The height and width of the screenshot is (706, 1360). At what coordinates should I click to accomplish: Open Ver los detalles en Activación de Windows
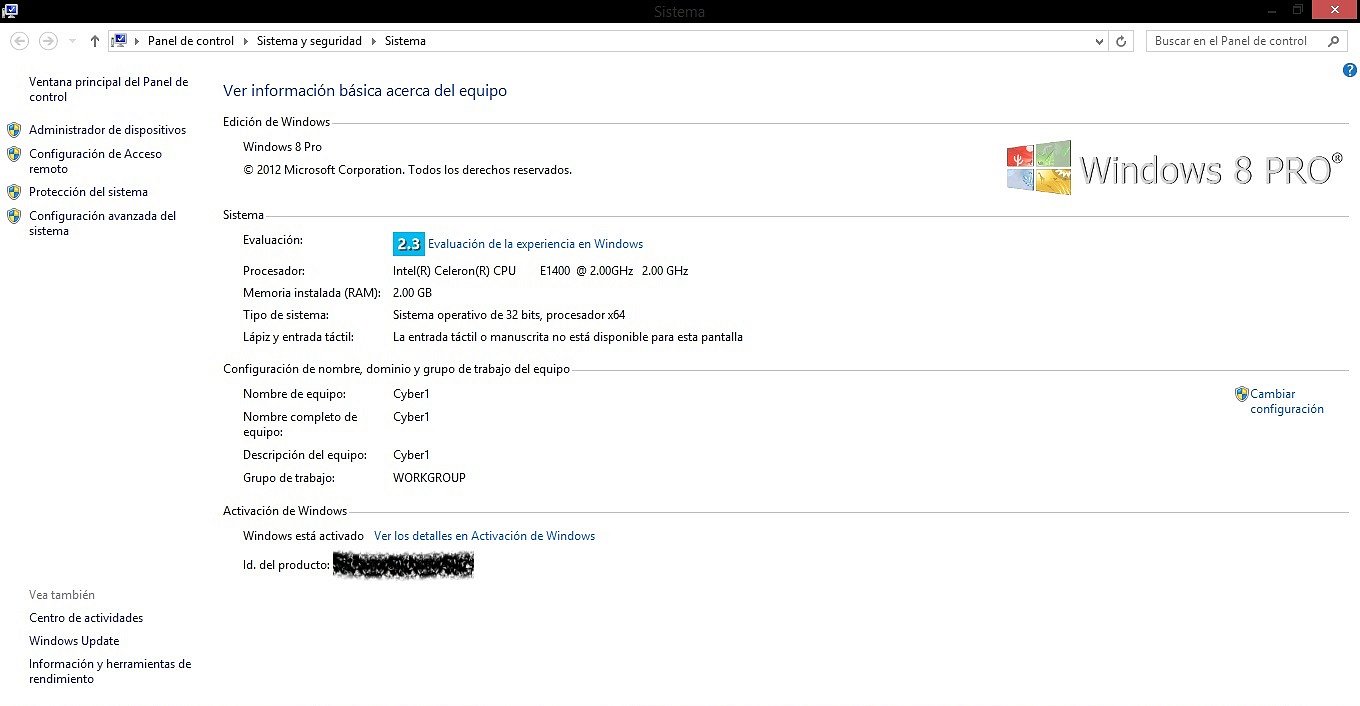click(484, 536)
